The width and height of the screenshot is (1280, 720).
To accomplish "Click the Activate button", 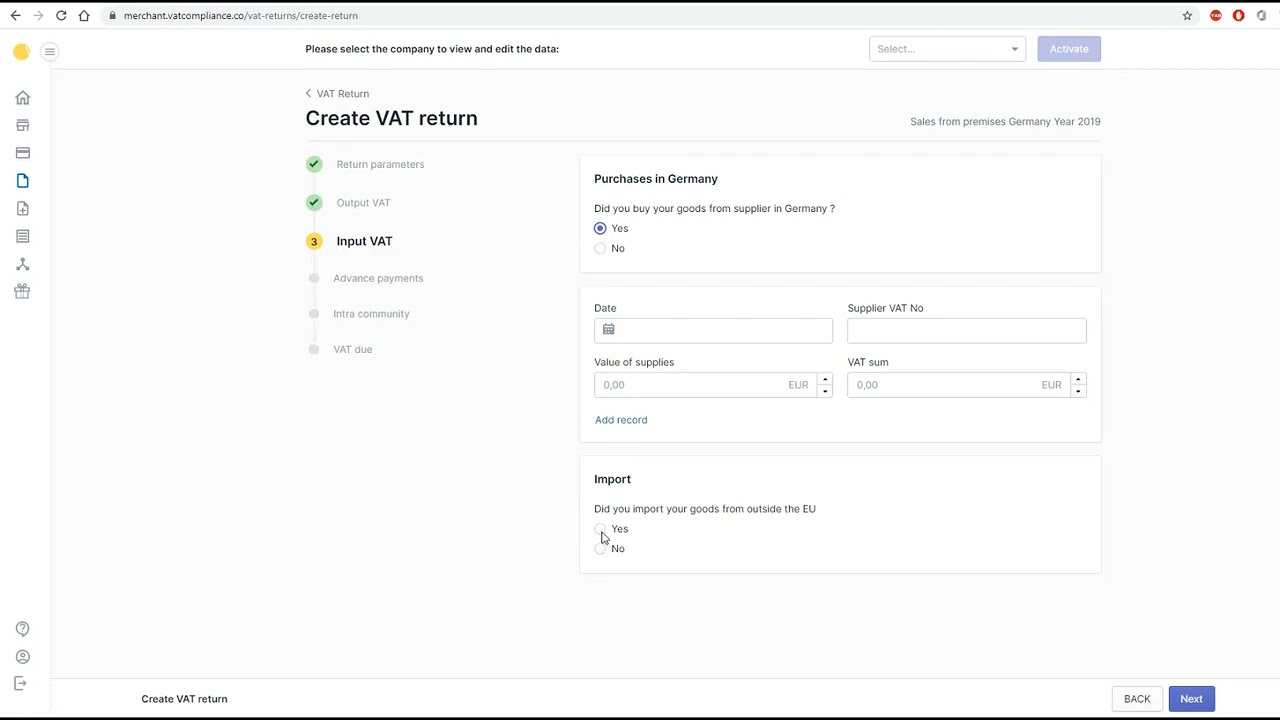I will point(1069,49).
